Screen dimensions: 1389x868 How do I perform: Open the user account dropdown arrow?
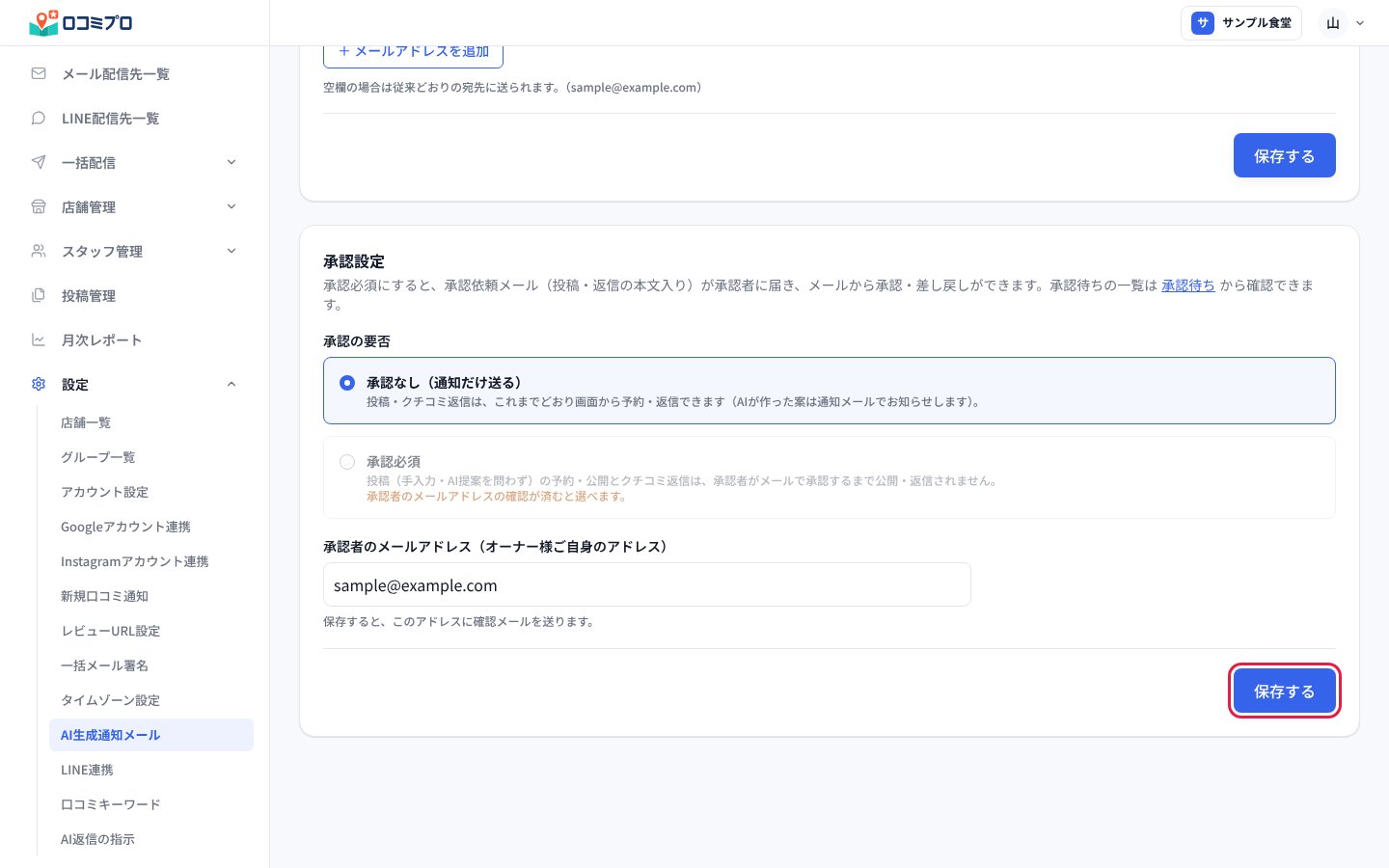[1360, 23]
